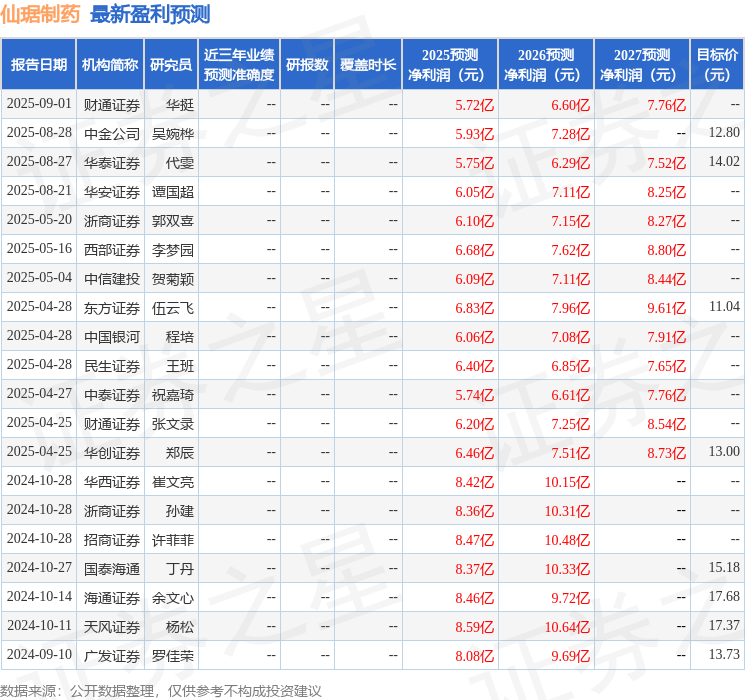
Task: Click the 最新盈利预测 heading
Action: 150,14
